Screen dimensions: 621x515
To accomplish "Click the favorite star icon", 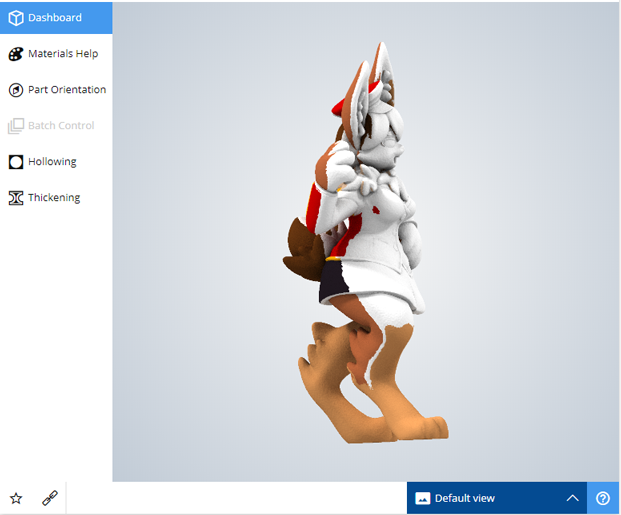I will pos(16,498).
